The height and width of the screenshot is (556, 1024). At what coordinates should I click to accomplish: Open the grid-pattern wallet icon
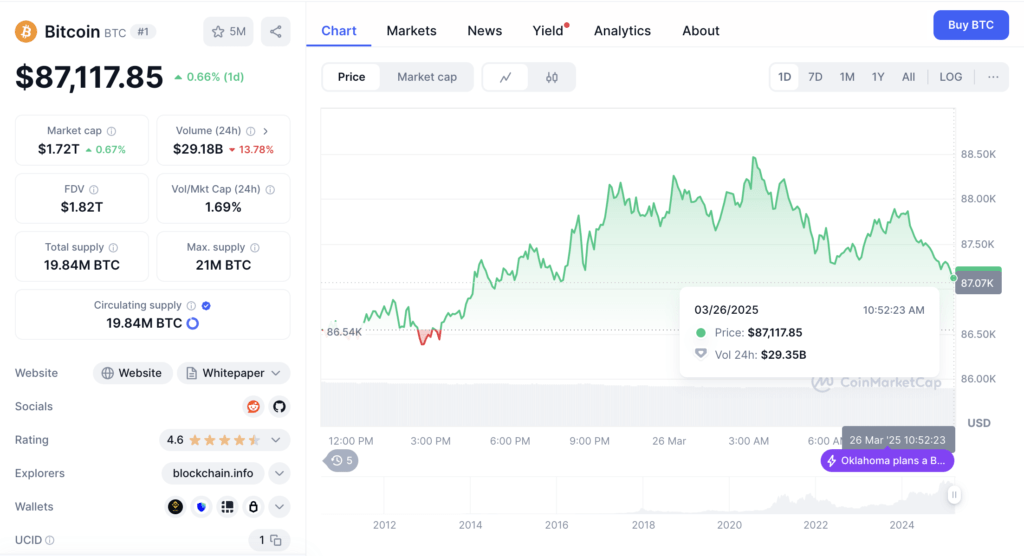(227, 506)
